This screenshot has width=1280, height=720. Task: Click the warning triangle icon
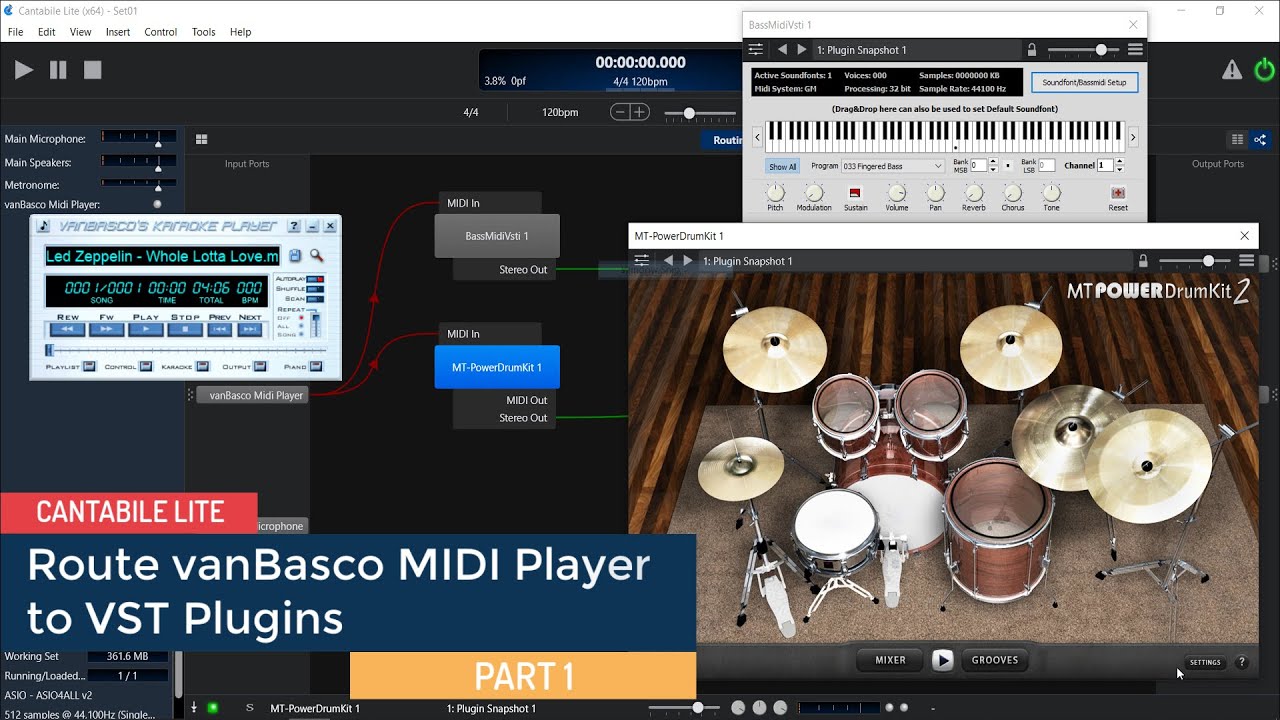pyautogui.click(x=1232, y=70)
